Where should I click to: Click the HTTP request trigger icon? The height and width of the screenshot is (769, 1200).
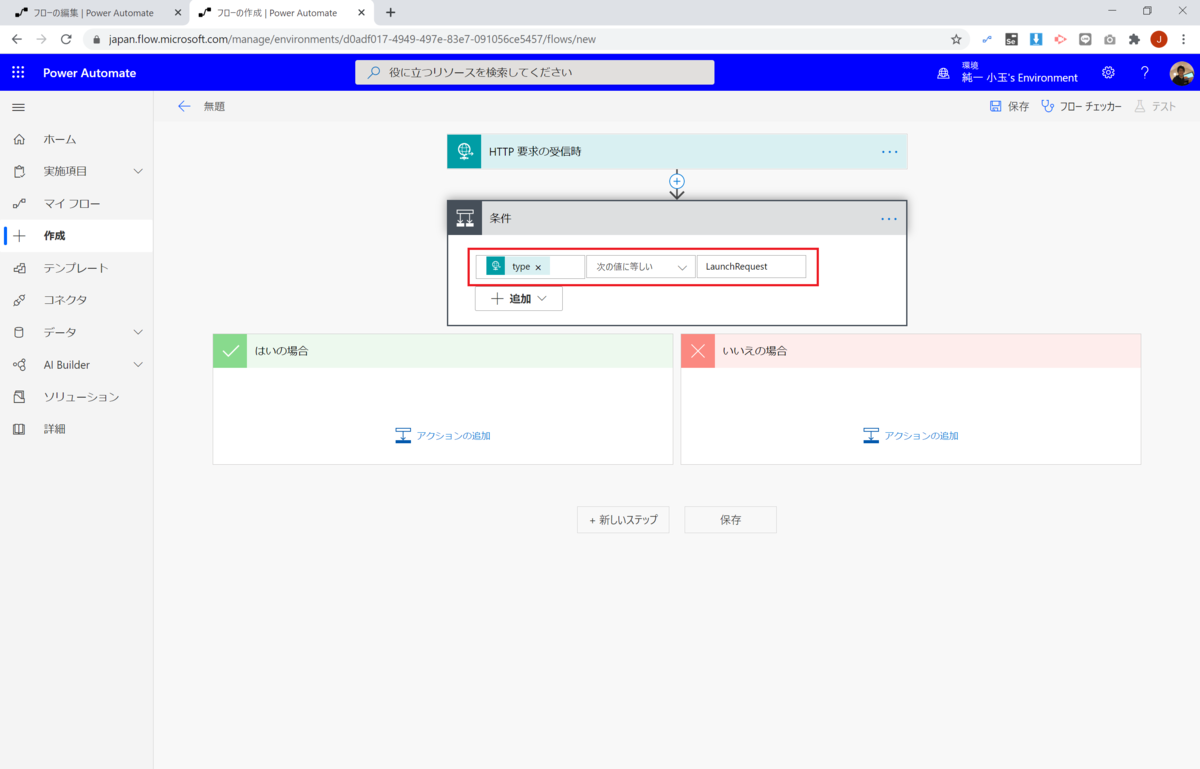pos(464,152)
